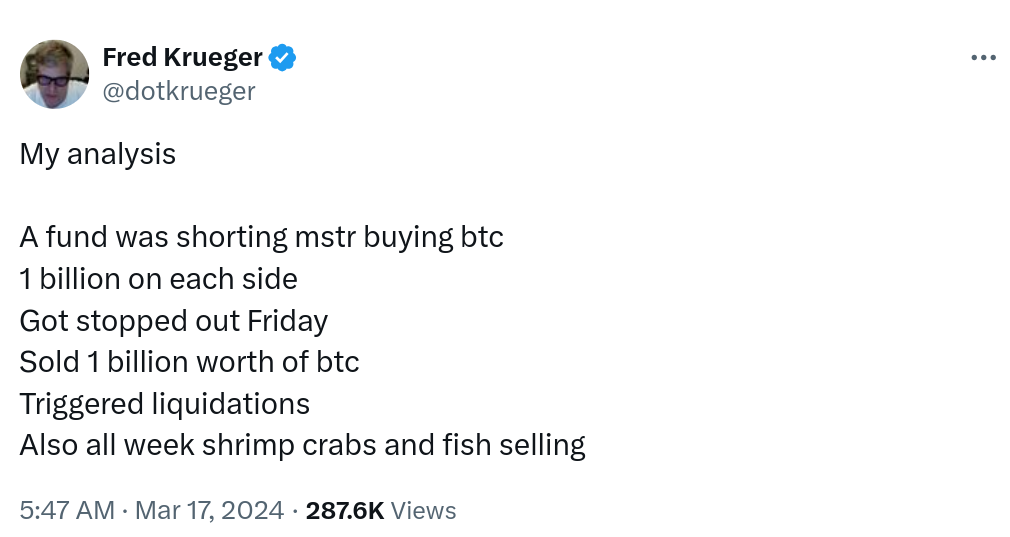Click the "Got stopped out Friday" line
This screenshot has height=537, width=1010.
point(173,320)
